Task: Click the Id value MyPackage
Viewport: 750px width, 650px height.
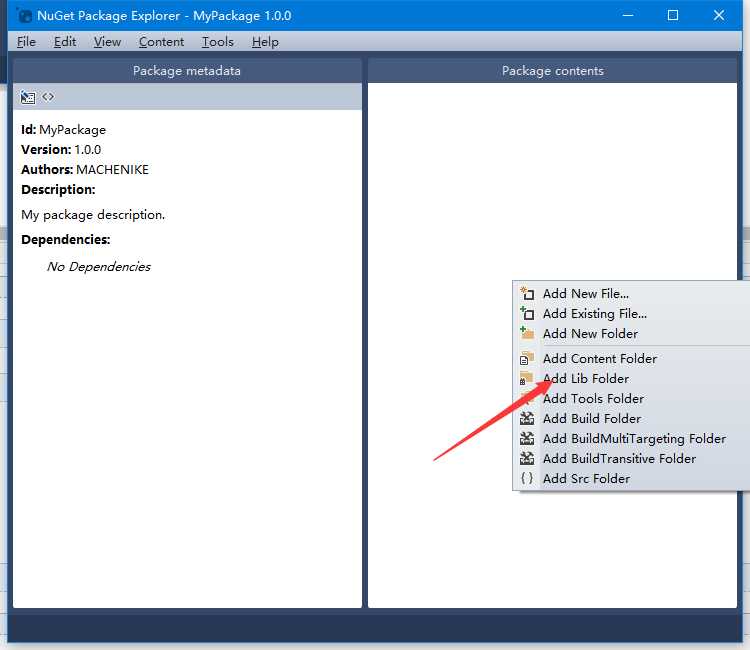Action: pyautogui.click(x=72, y=130)
